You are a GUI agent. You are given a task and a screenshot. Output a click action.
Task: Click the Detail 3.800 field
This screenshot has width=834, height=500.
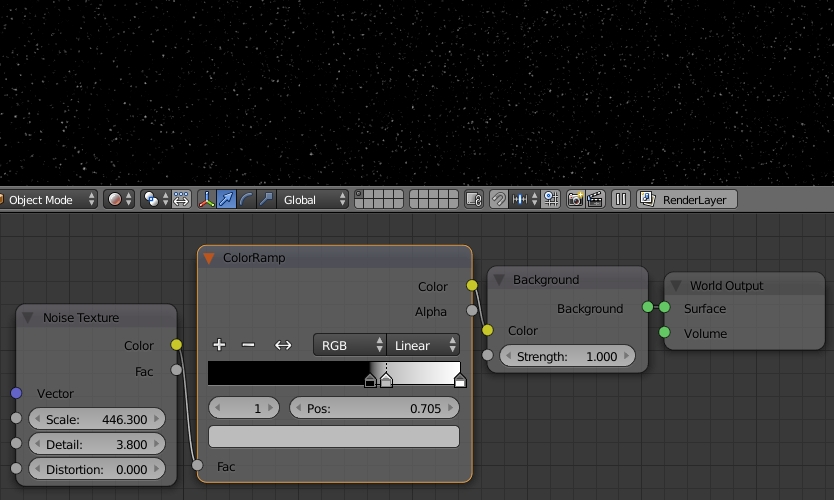pyautogui.click(x=97, y=444)
